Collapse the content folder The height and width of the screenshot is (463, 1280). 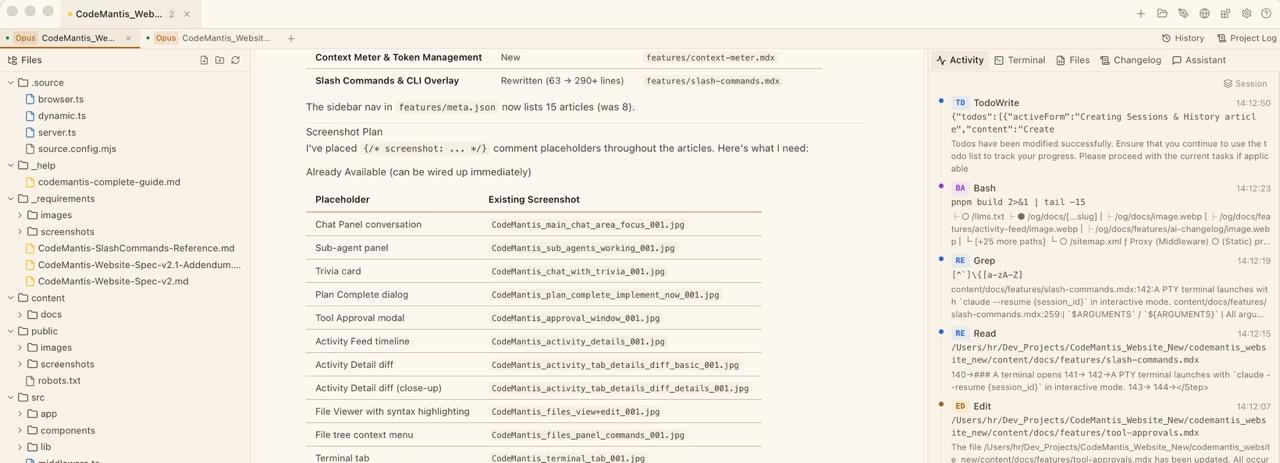tap(10, 298)
